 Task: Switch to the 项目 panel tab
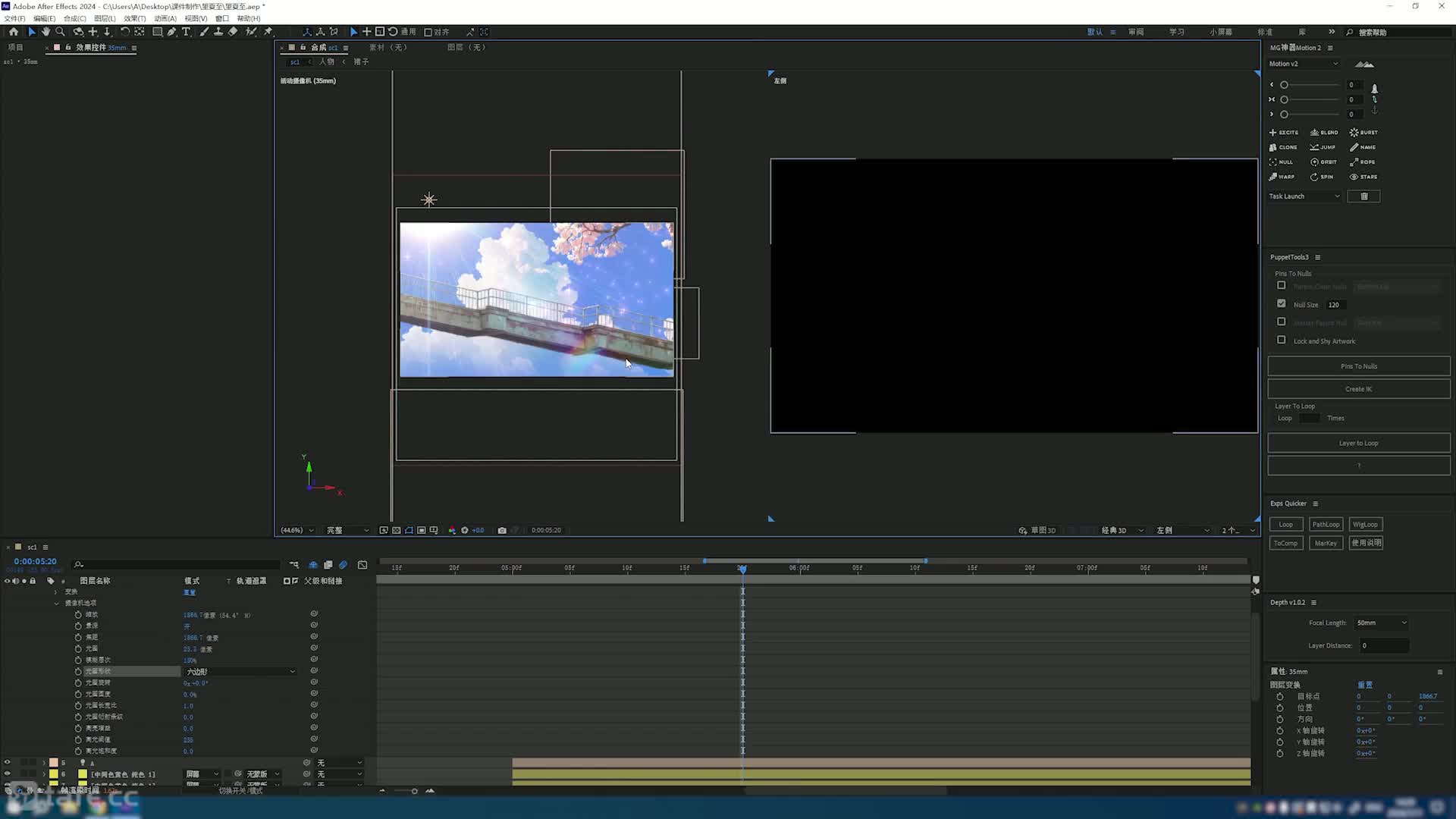15,47
